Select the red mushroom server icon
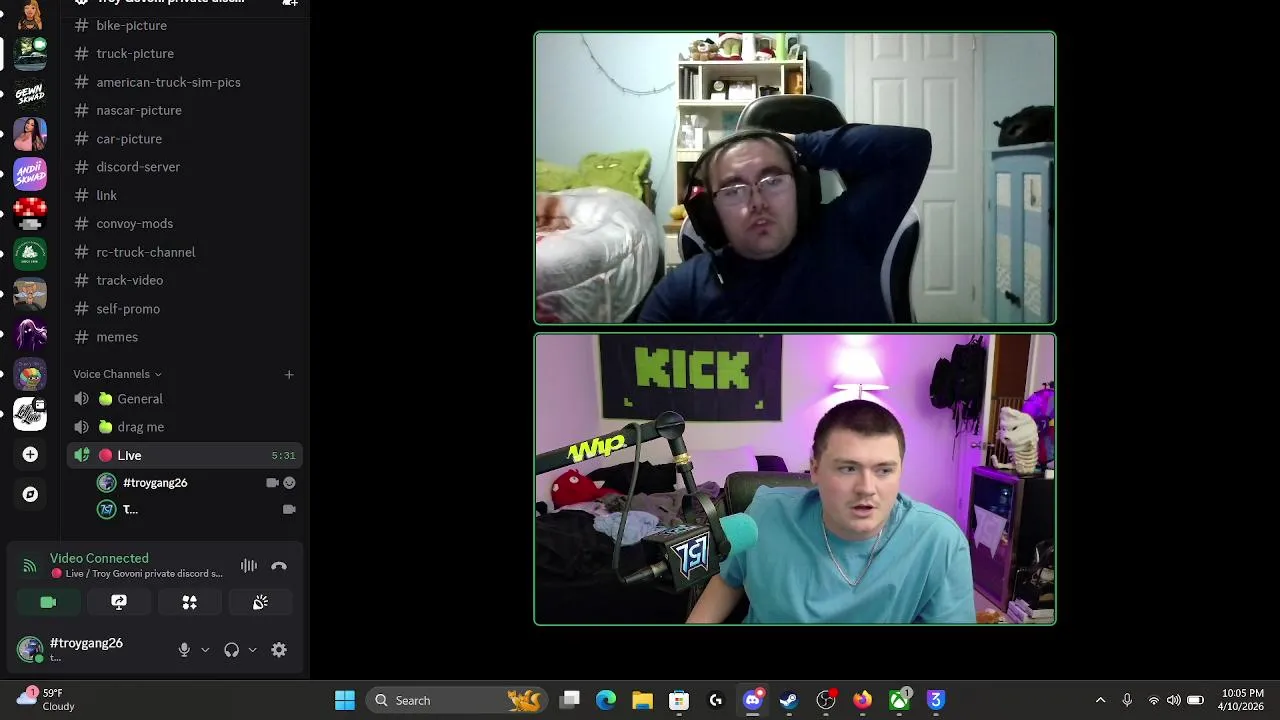This screenshot has height=720, width=1280. click(x=30, y=214)
